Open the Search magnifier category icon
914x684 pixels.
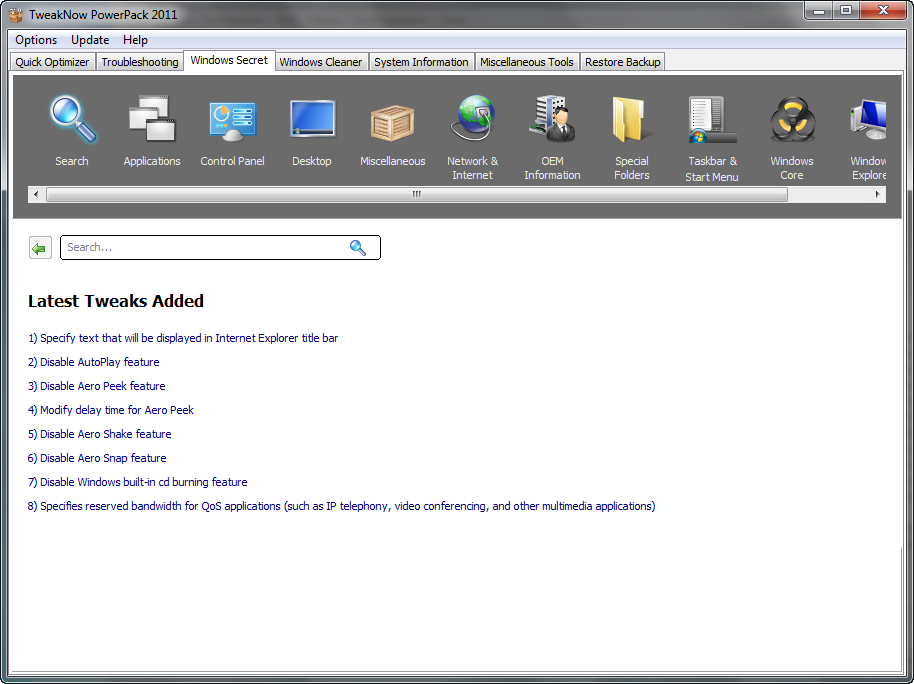point(72,120)
